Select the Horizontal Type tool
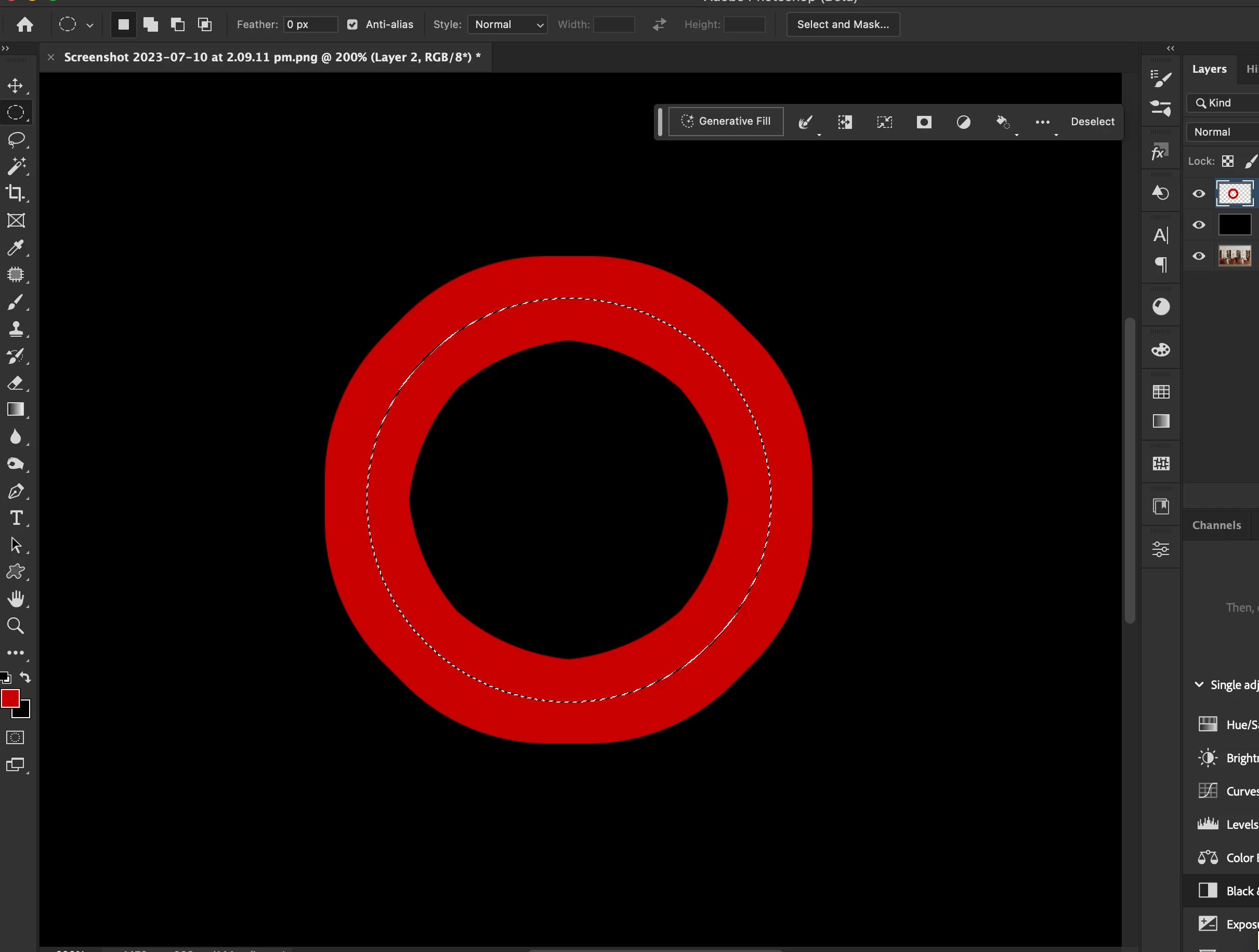Viewport: 1259px width, 952px height. (16, 519)
